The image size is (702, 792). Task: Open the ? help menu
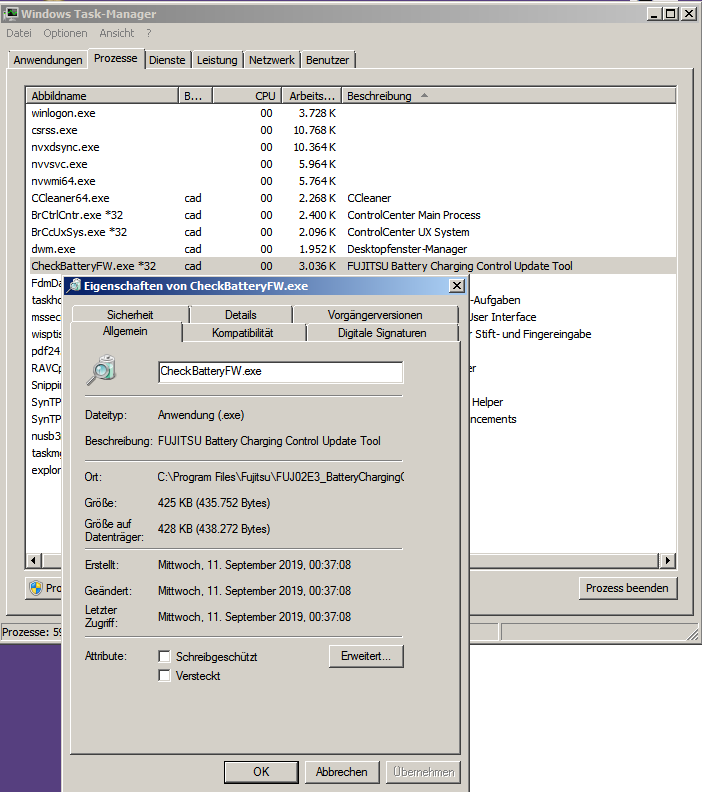(148, 33)
